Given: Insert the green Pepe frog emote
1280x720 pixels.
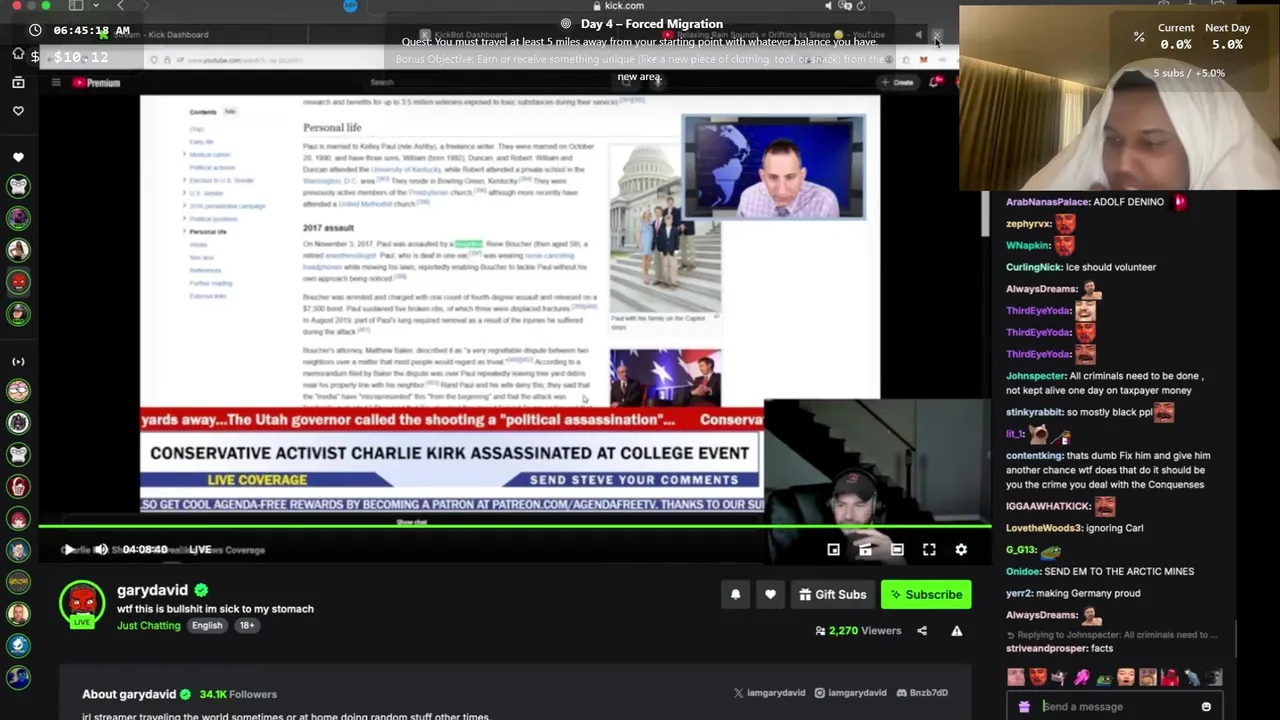Looking at the screenshot, I should point(1104,678).
